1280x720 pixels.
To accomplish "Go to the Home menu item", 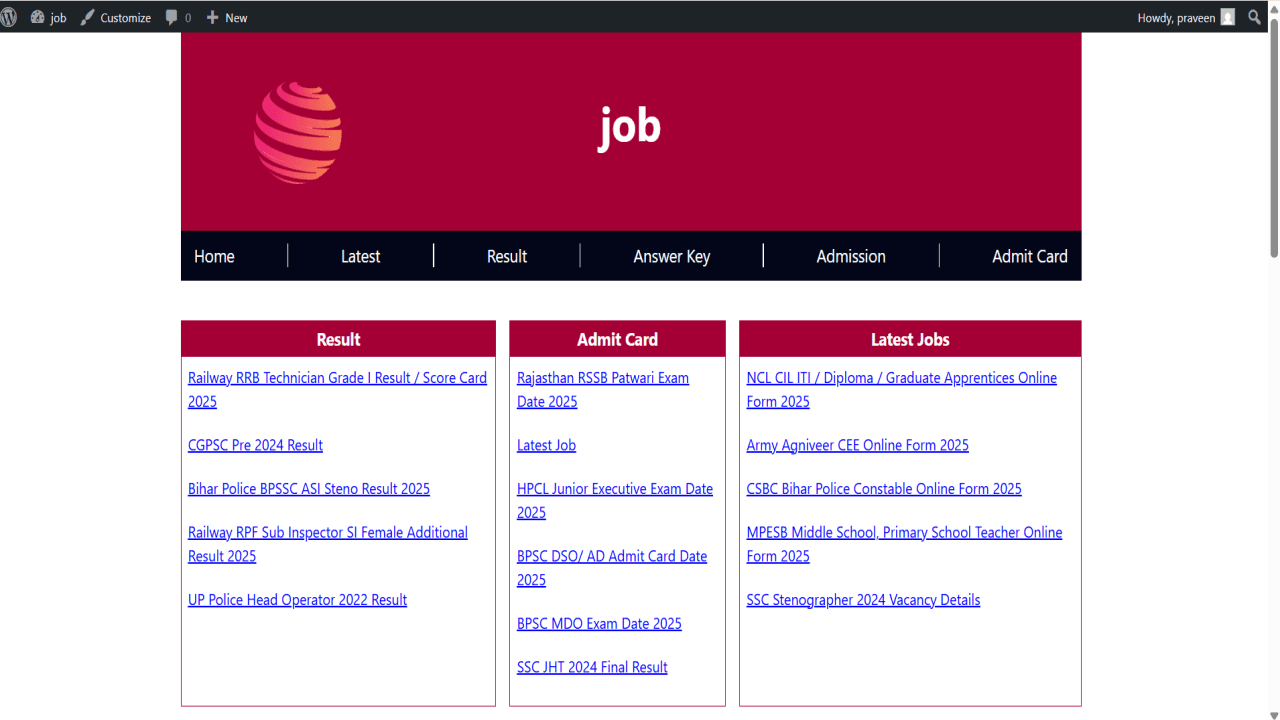I will (214, 256).
